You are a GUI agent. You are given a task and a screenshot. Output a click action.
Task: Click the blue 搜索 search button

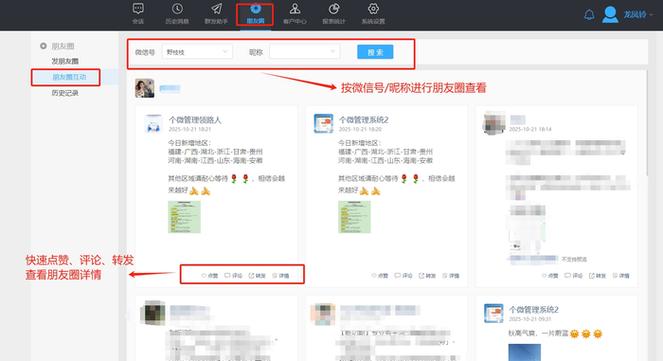[375, 52]
